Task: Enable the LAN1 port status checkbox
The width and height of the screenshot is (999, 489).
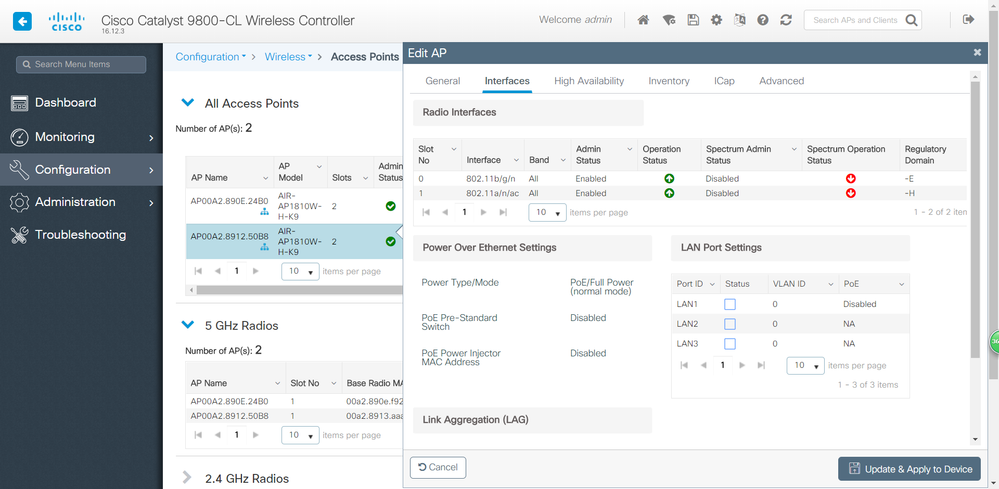Action: (730, 304)
